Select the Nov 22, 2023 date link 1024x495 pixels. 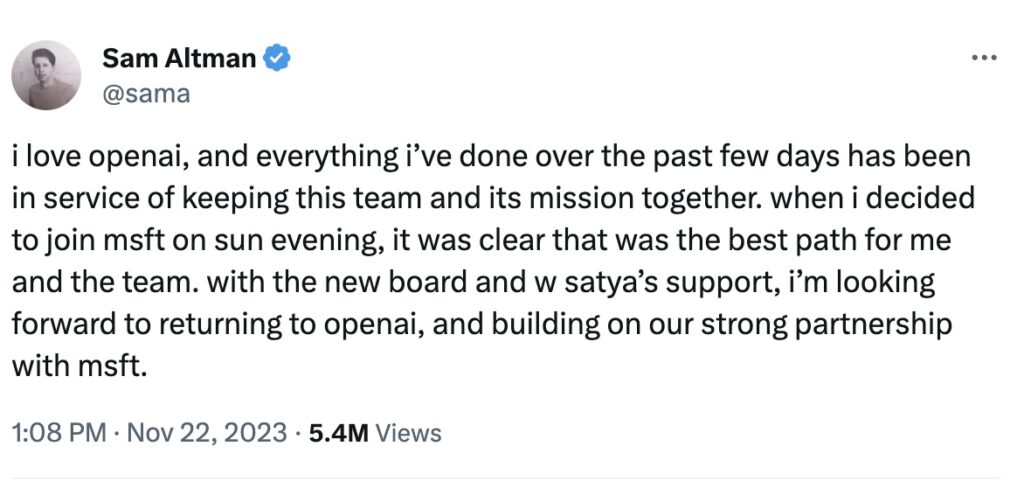[206, 433]
